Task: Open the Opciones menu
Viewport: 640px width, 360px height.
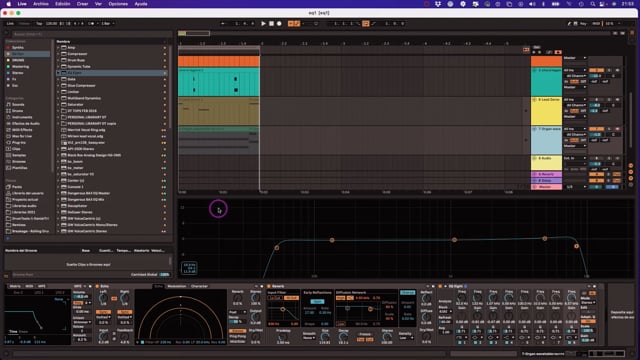Action: [x=118, y=4]
